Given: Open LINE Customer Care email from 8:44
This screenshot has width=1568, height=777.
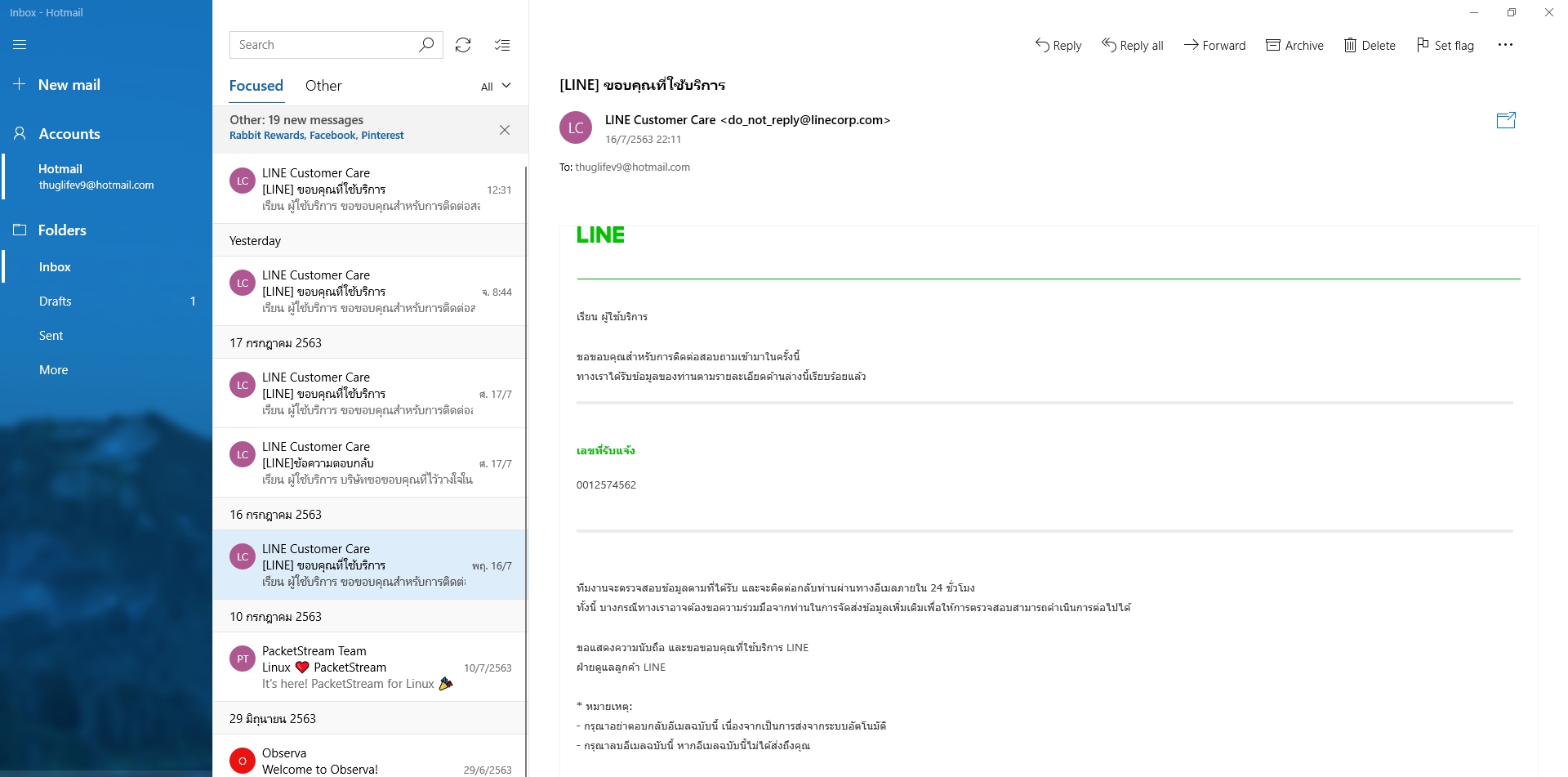Looking at the screenshot, I should (x=369, y=291).
